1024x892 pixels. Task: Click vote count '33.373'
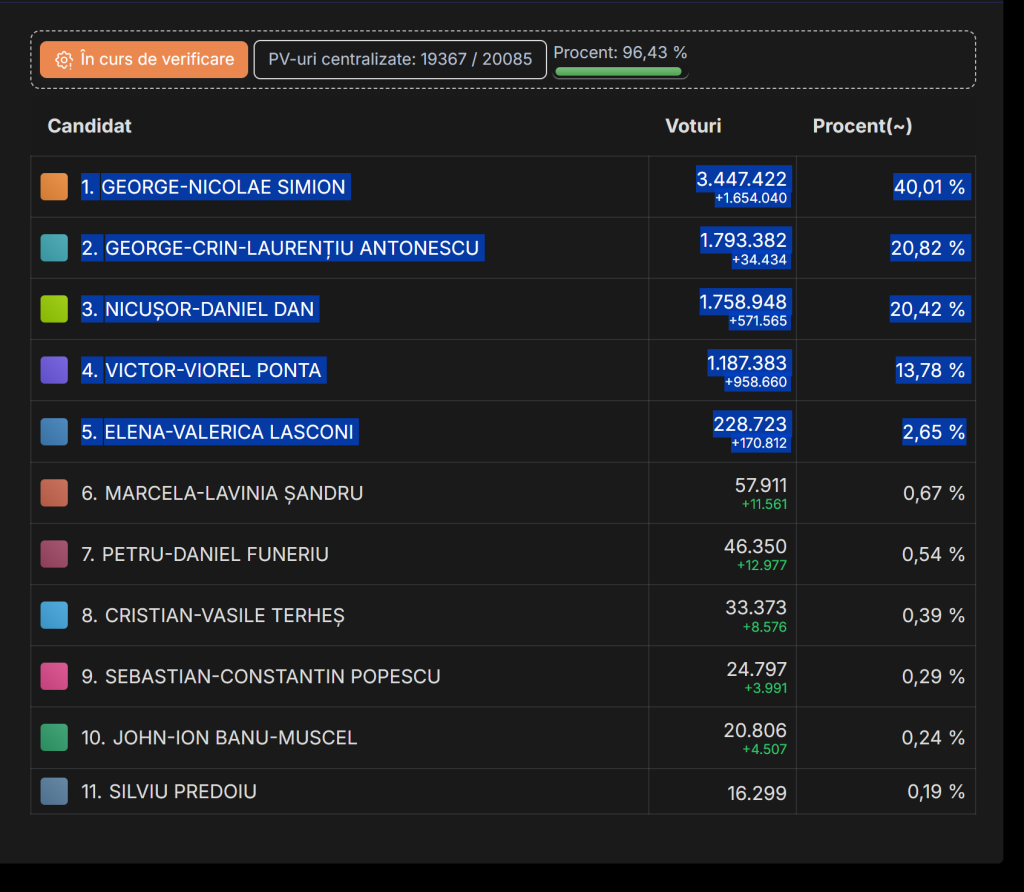[756, 608]
